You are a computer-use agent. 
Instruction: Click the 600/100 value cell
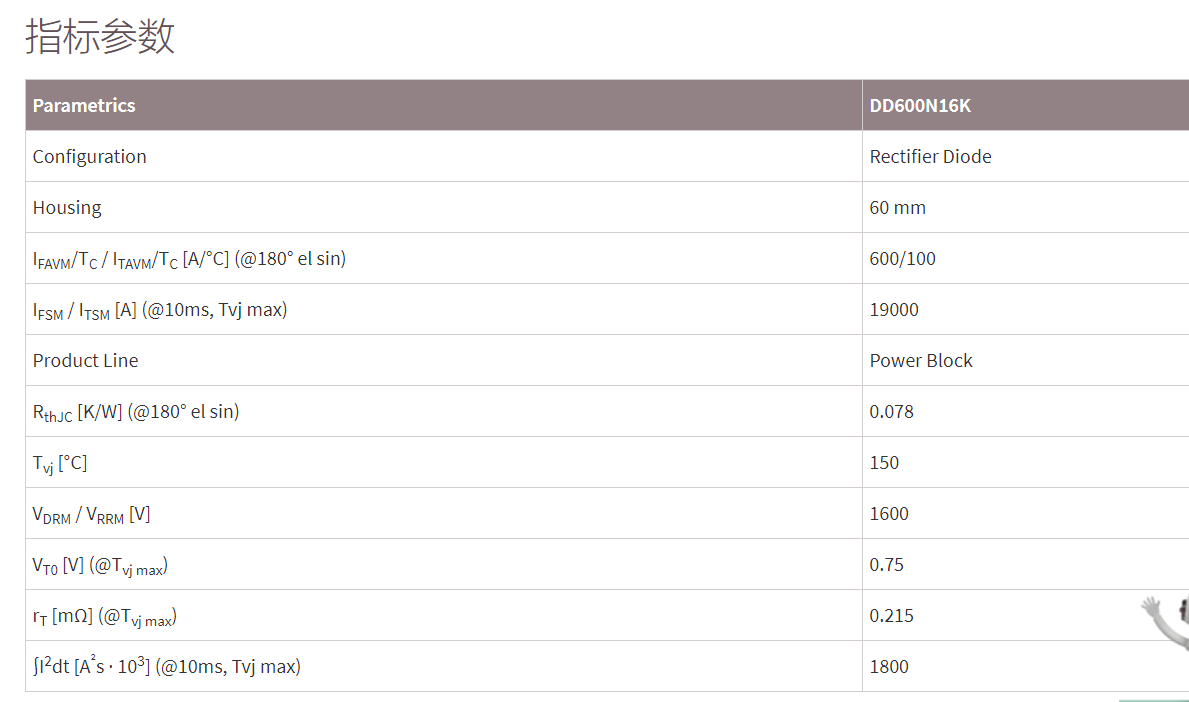coord(902,258)
